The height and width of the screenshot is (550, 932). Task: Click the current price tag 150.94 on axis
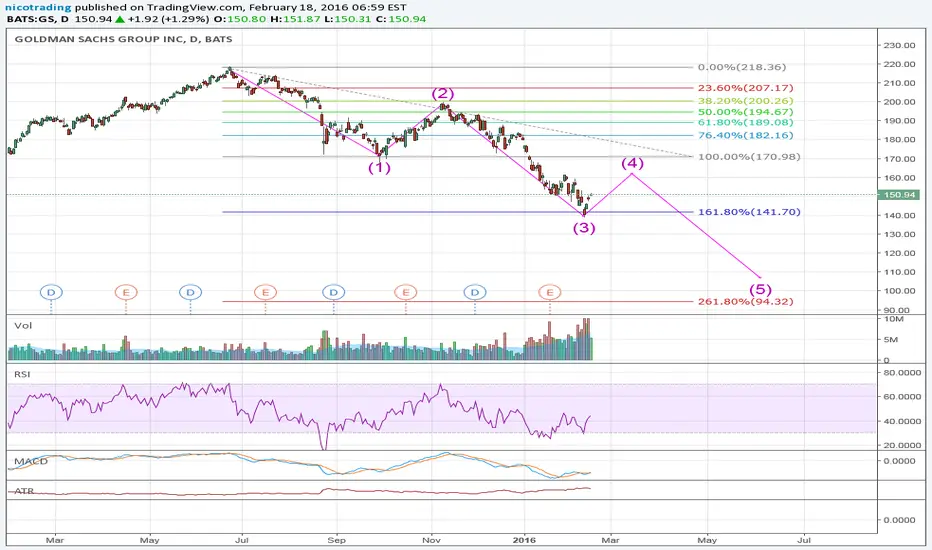[x=899, y=194]
